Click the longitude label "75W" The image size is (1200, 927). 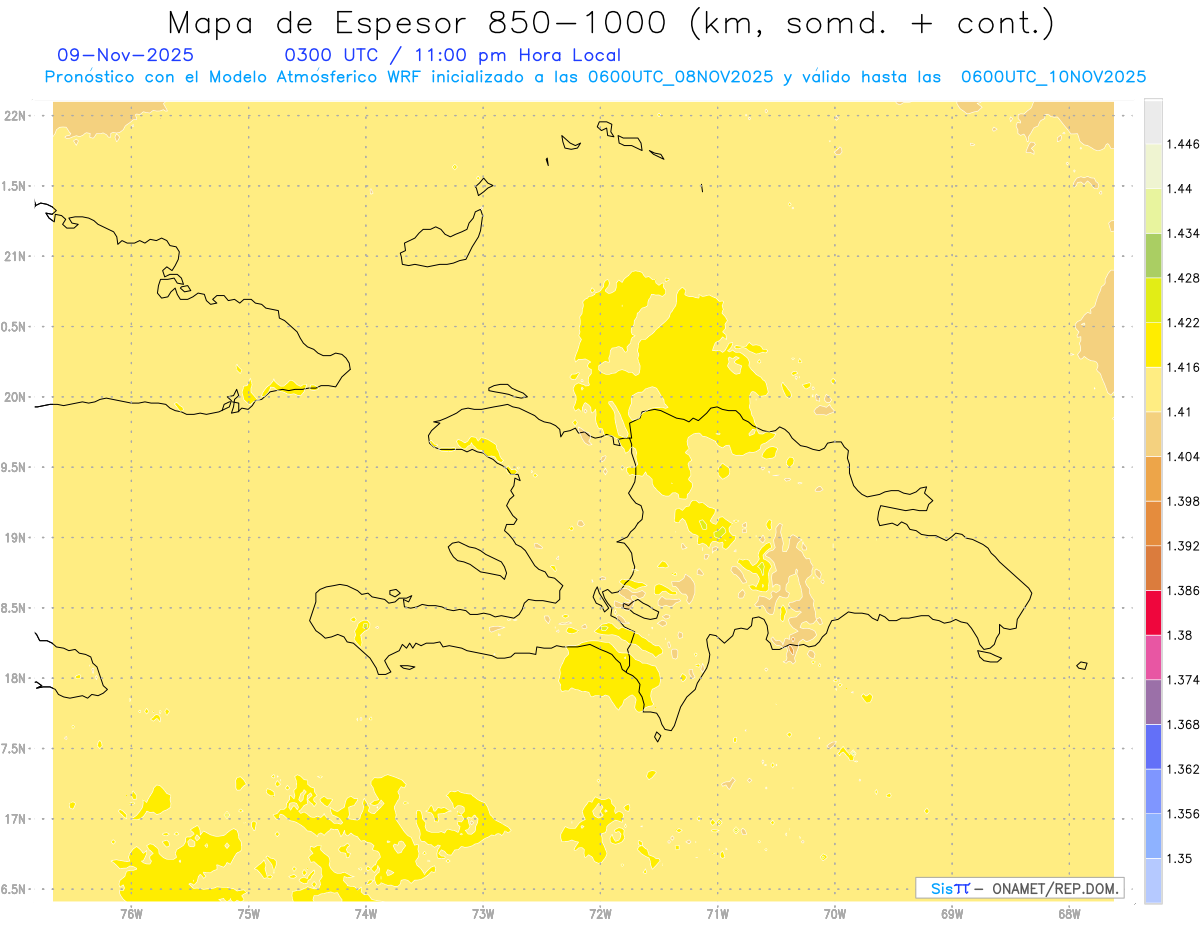(249, 913)
